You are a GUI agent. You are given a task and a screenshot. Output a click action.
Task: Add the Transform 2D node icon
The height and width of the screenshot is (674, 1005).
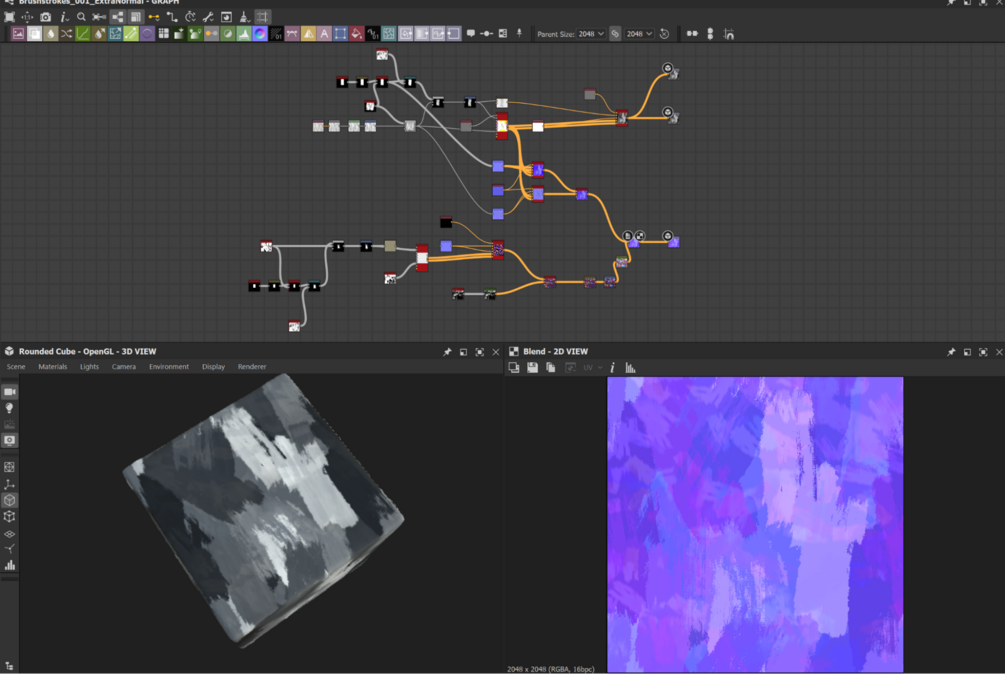coord(340,34)
